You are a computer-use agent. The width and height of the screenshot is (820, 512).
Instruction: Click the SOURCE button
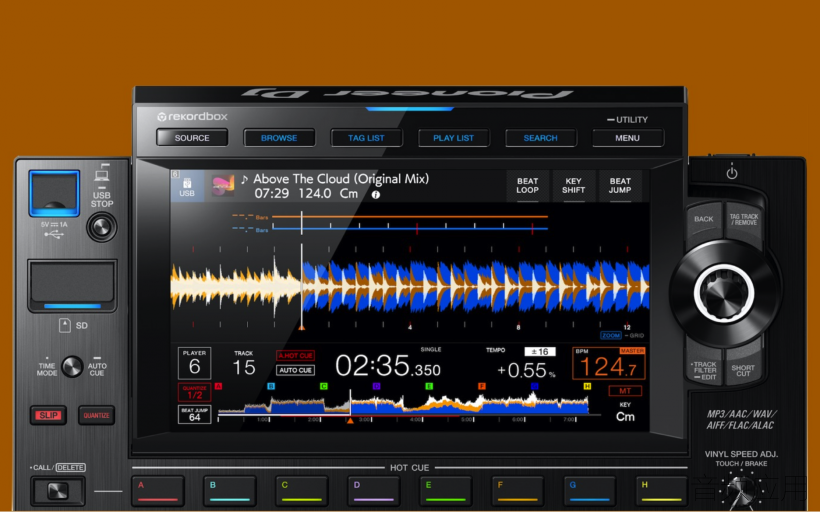[192, 138]
